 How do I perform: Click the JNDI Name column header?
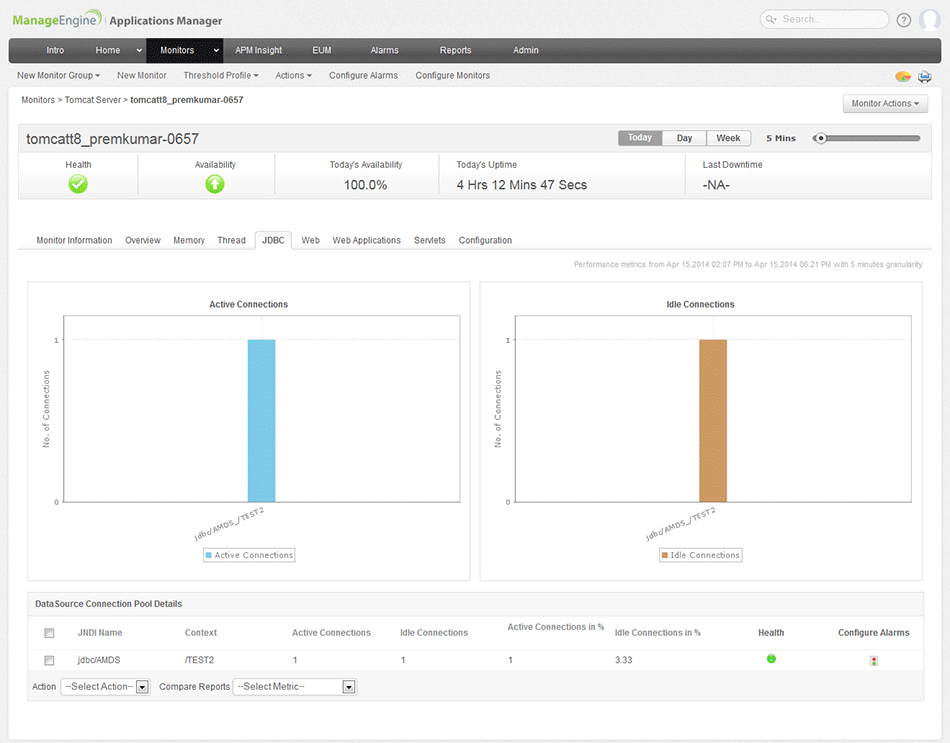click(x=100, y=633)
